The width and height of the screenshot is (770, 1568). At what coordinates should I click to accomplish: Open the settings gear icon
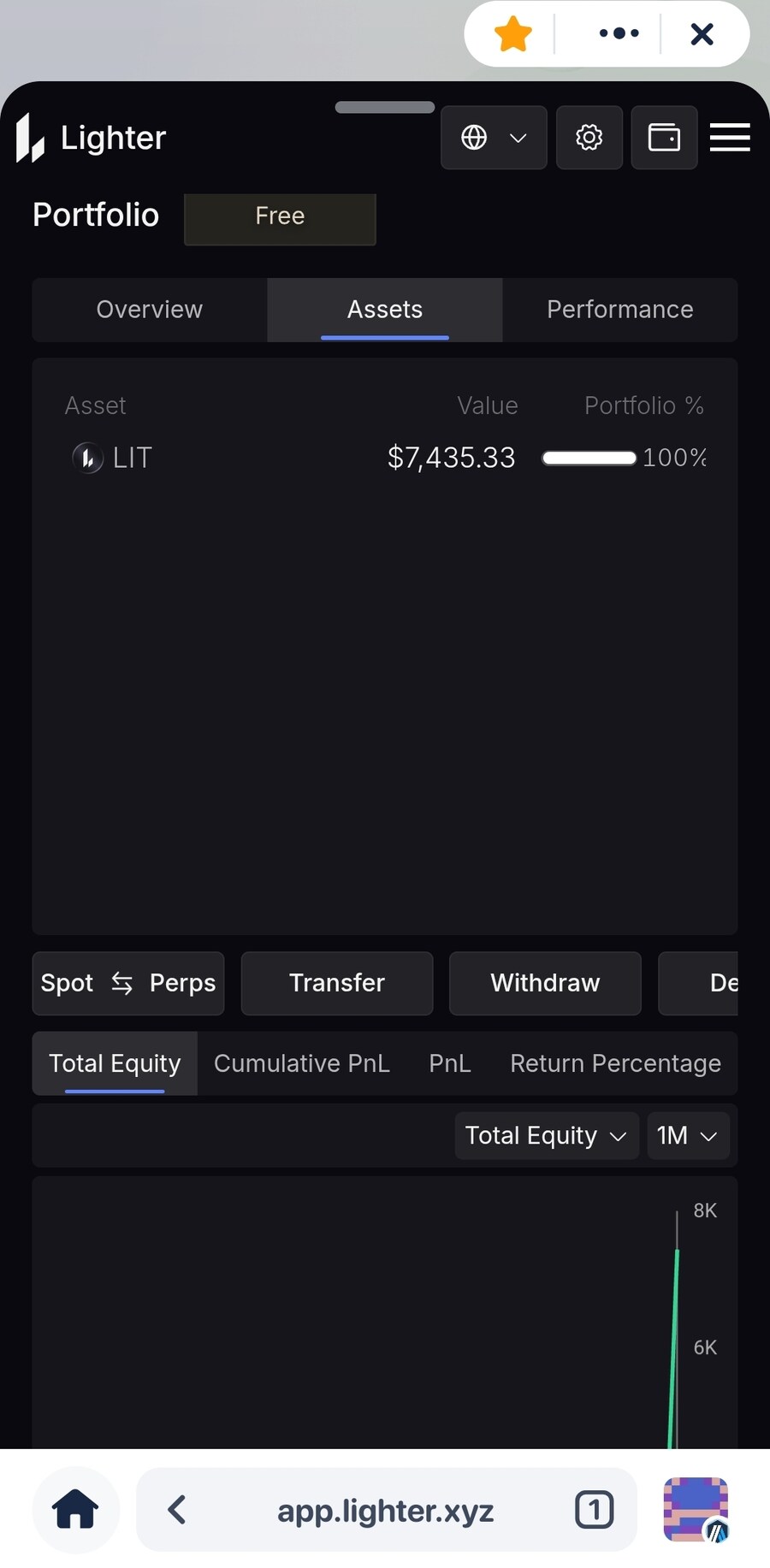tap(589, 138)
